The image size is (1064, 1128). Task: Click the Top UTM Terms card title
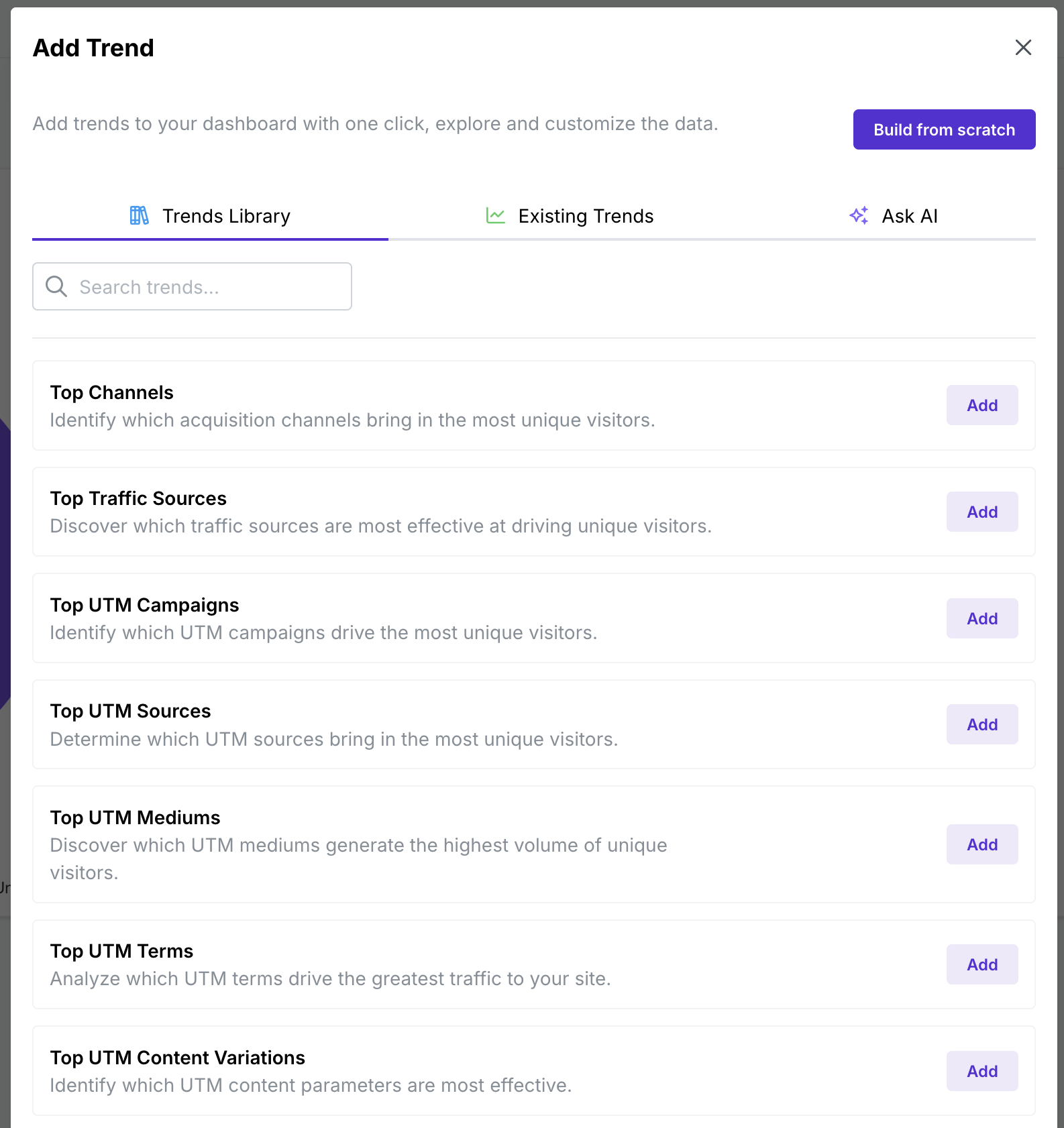tap(121, 951)
